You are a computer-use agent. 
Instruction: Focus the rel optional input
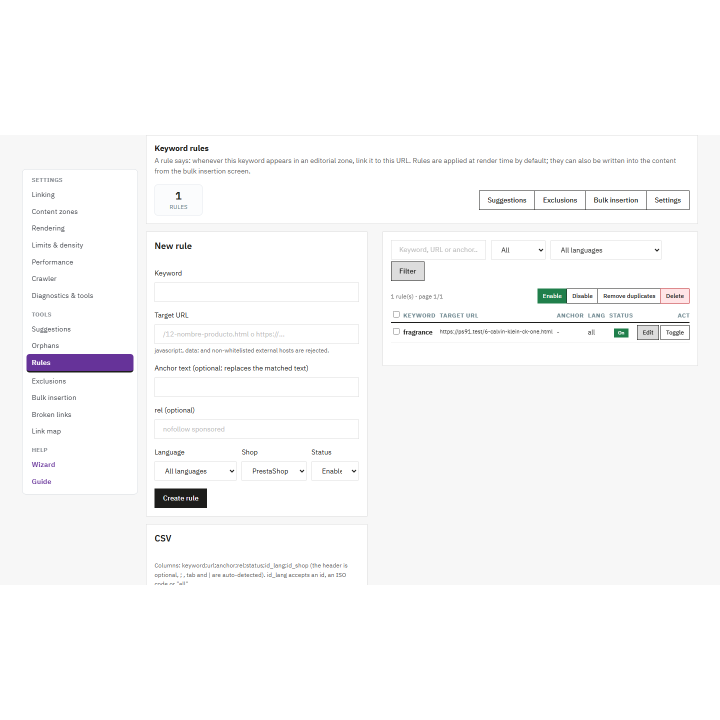tap(256, 429)
